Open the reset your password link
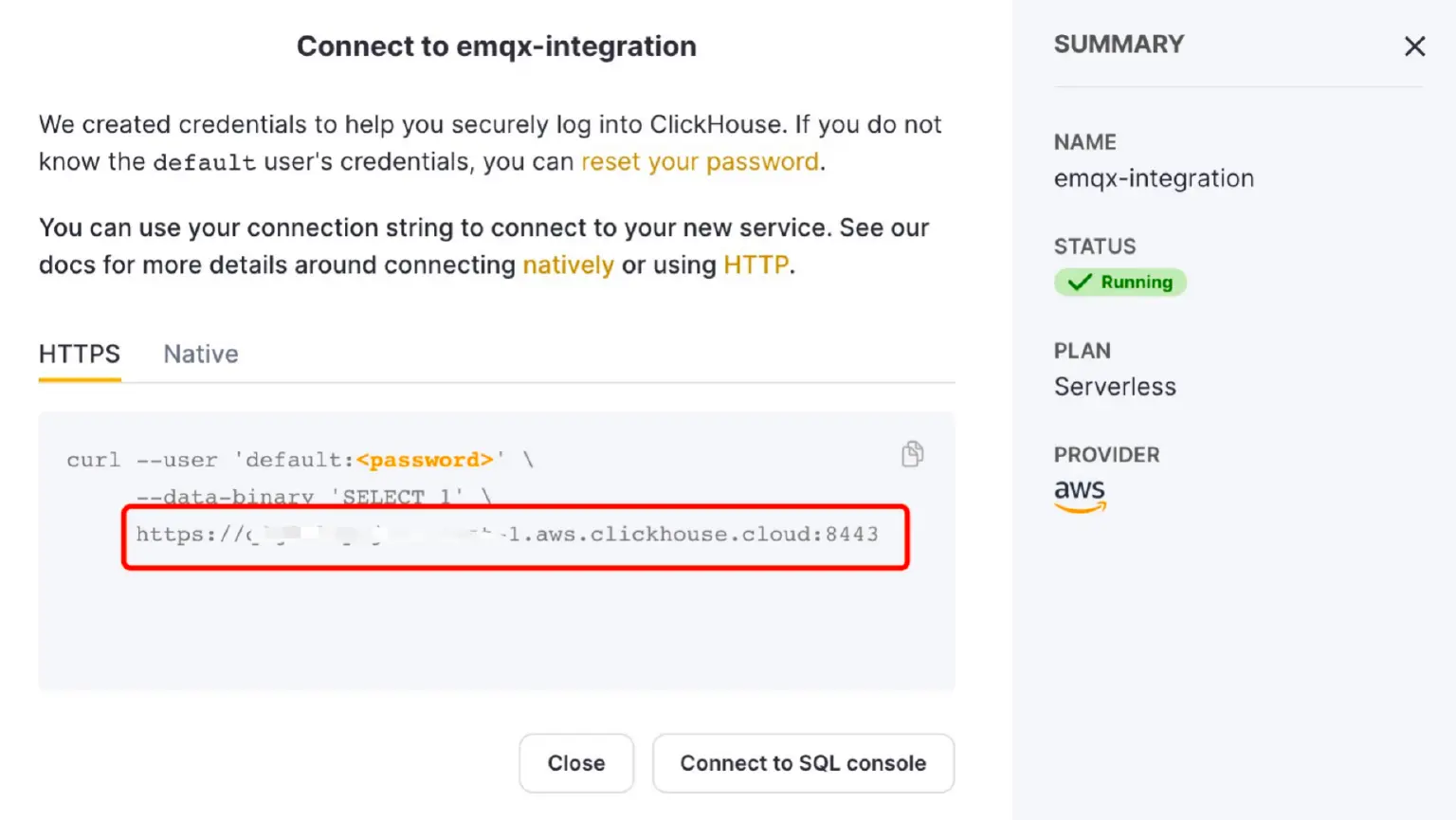Screen dimensions: 1456x820 (x=700, y=161)
